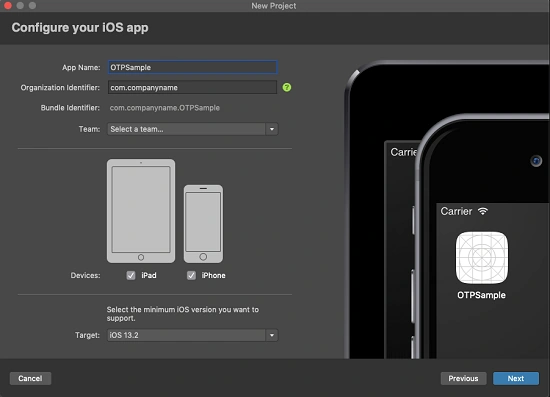Click the Team dropdown arrow
550x397 pixels.
(x=272, y=129)
